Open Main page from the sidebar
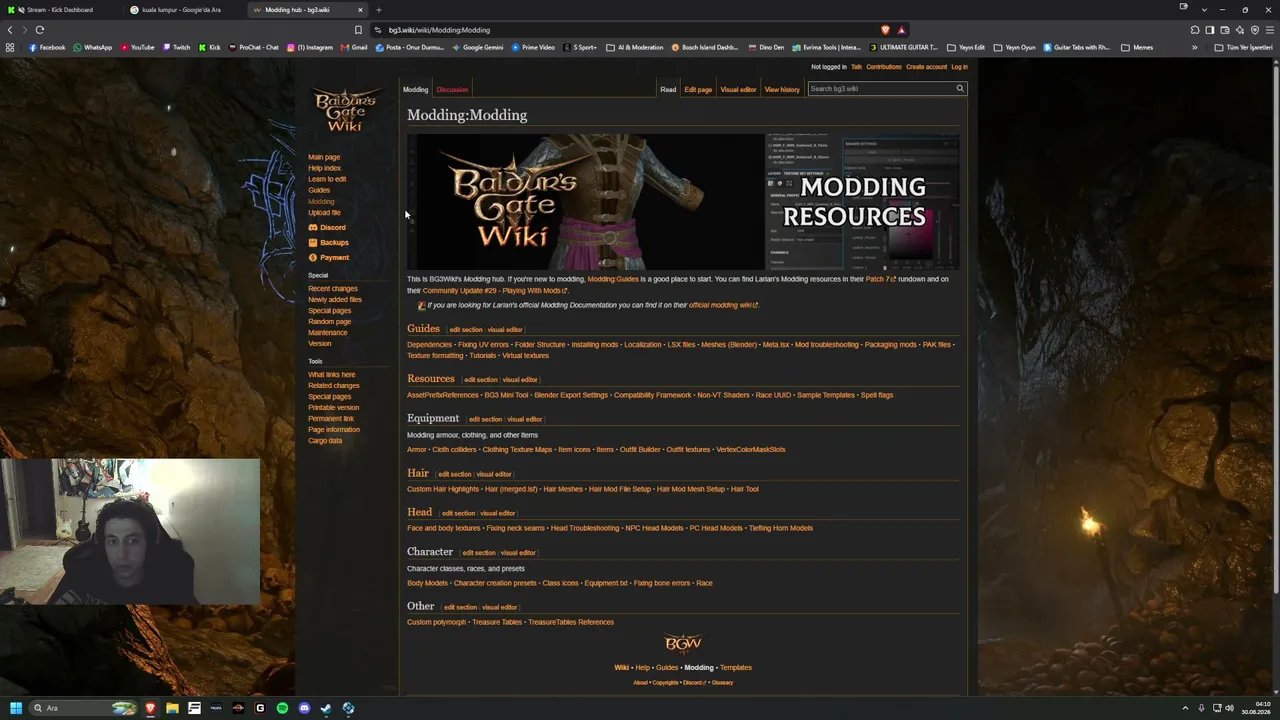Screen dimensions: 1280x720 tap(324, 157)
